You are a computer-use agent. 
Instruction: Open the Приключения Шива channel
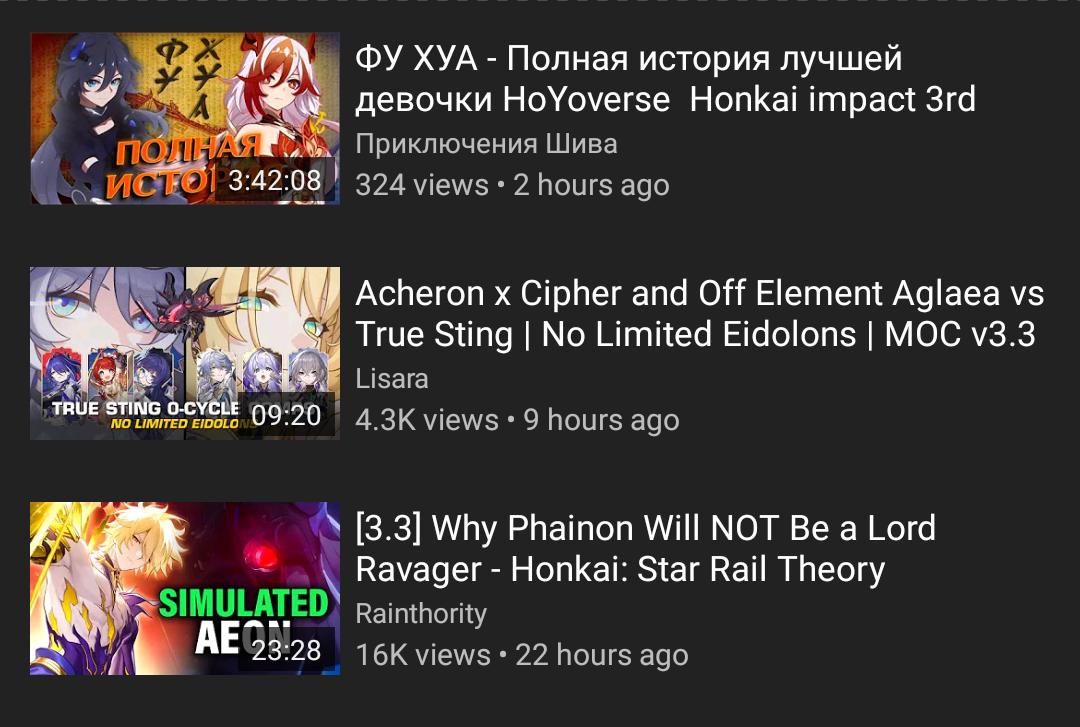[x=486, y=144]
